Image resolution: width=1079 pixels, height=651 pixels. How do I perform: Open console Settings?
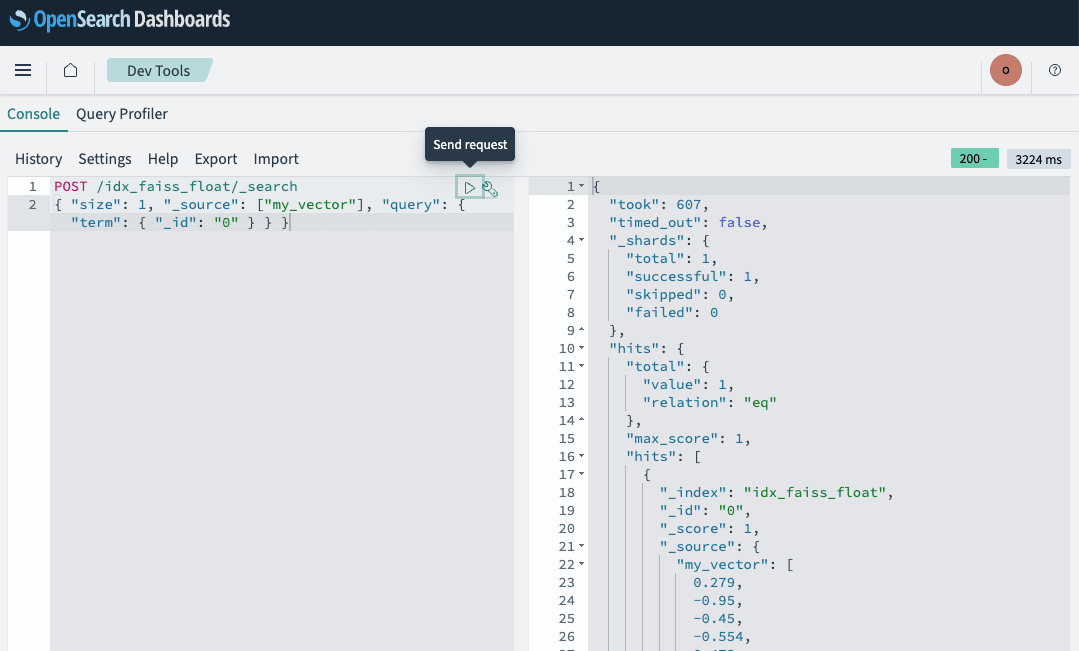105,159
